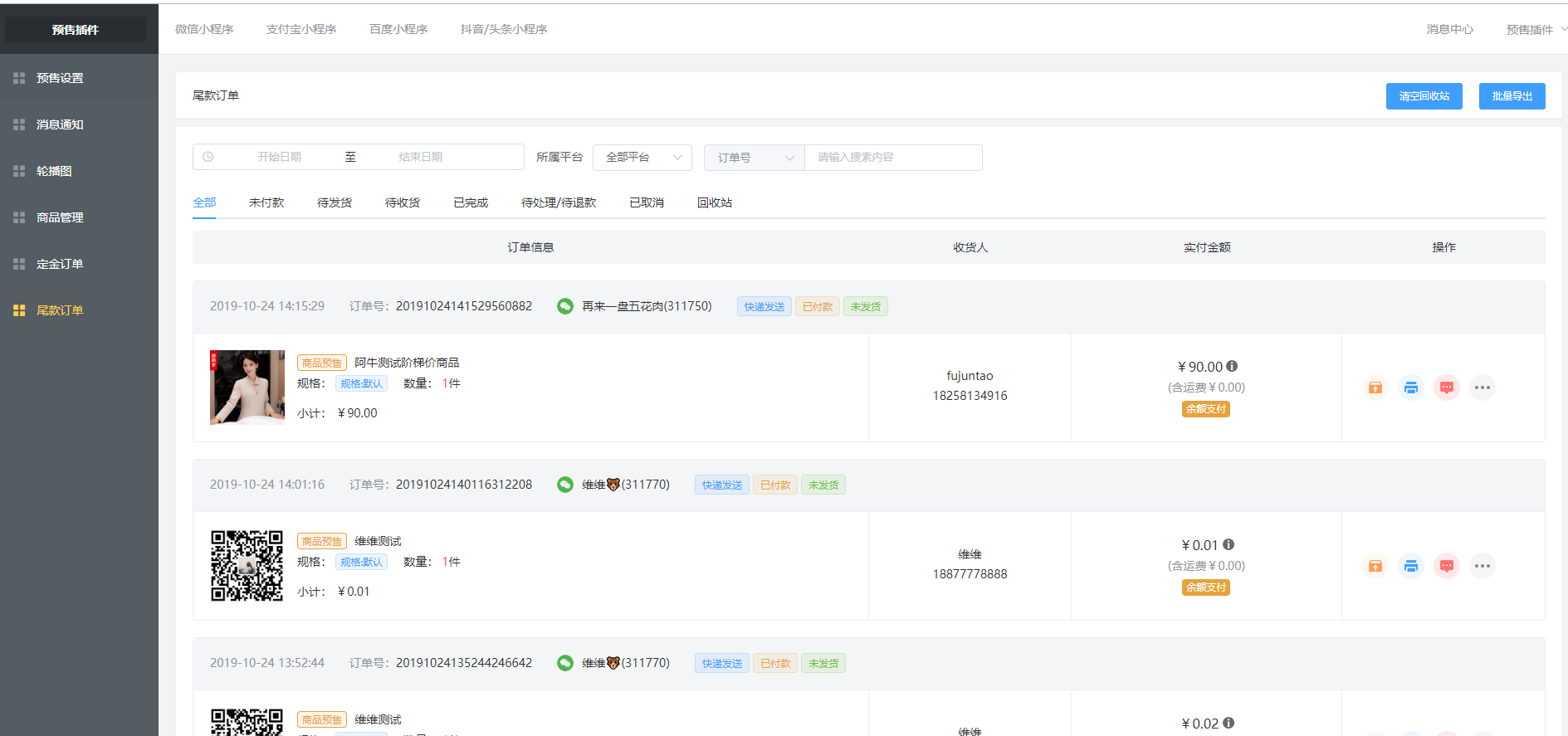Screen dimensions: 1568x736
Task: Click info icon next to ¥90.00 amount
Action: pyautogui.click(x=1232, y=366)
